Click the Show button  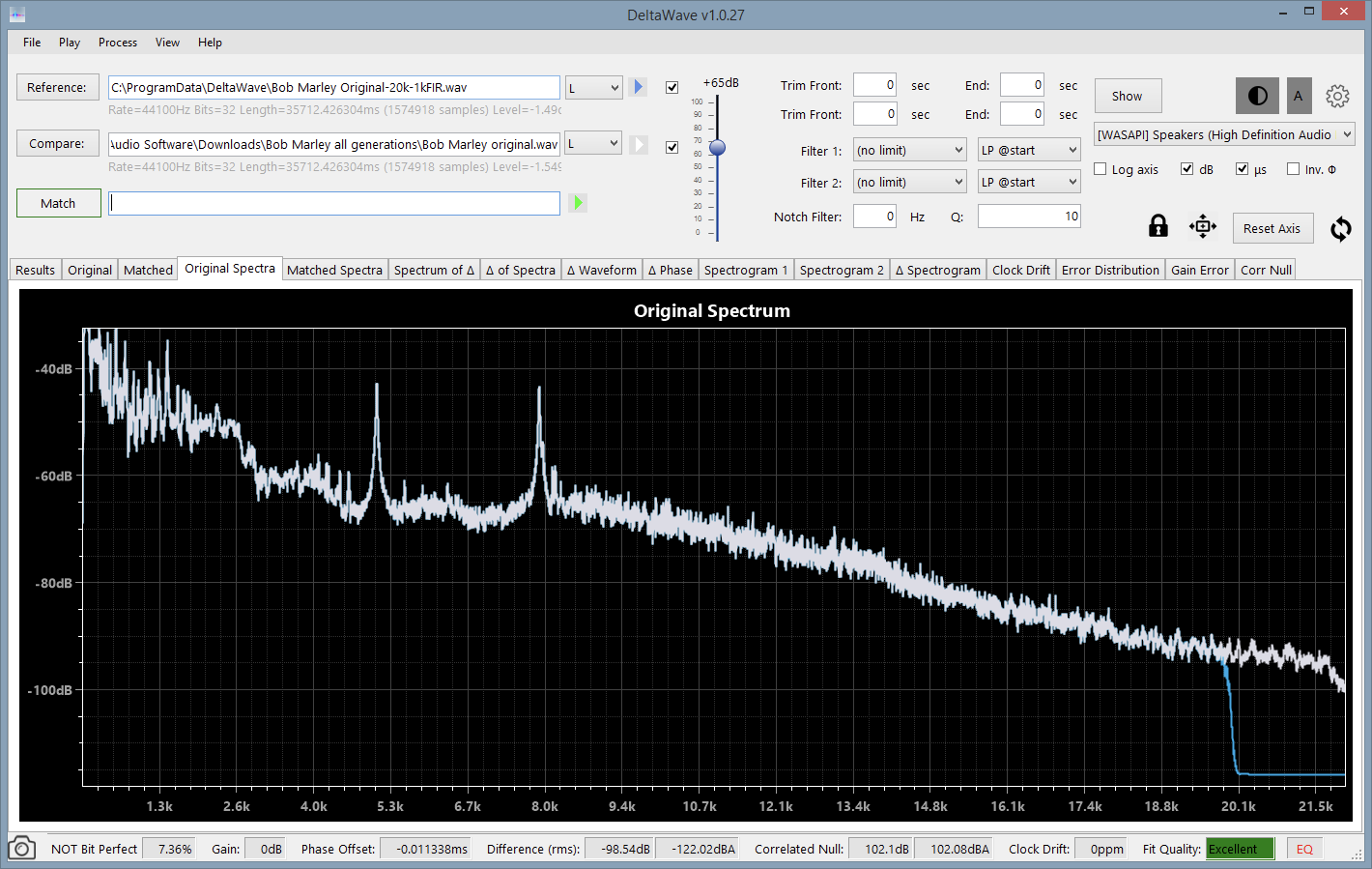click(x=1128, y=96)
